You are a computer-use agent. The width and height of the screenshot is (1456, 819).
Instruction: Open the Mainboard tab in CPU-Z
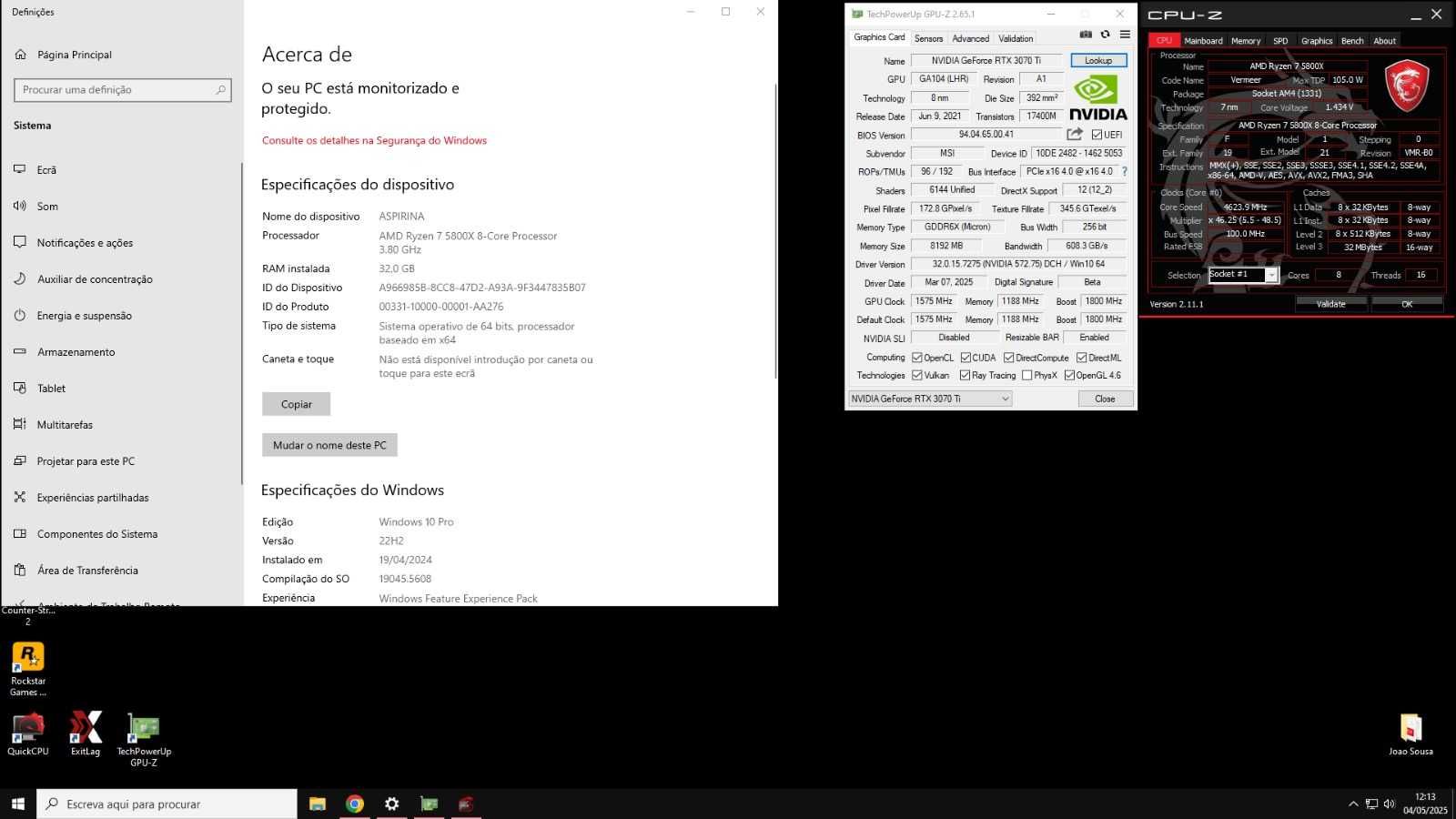1203,41
